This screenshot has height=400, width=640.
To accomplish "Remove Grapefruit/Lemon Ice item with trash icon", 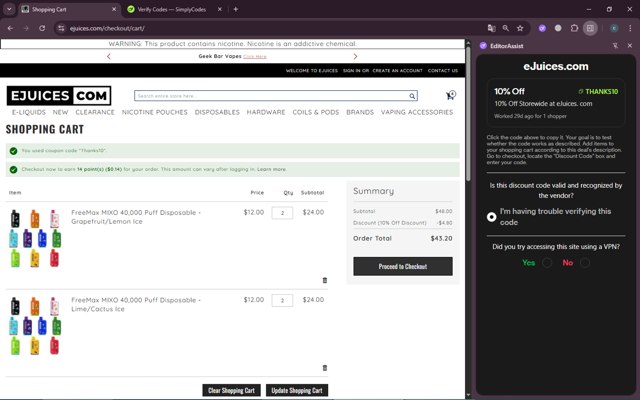I will pyautogui.click(x=325, y=280).
